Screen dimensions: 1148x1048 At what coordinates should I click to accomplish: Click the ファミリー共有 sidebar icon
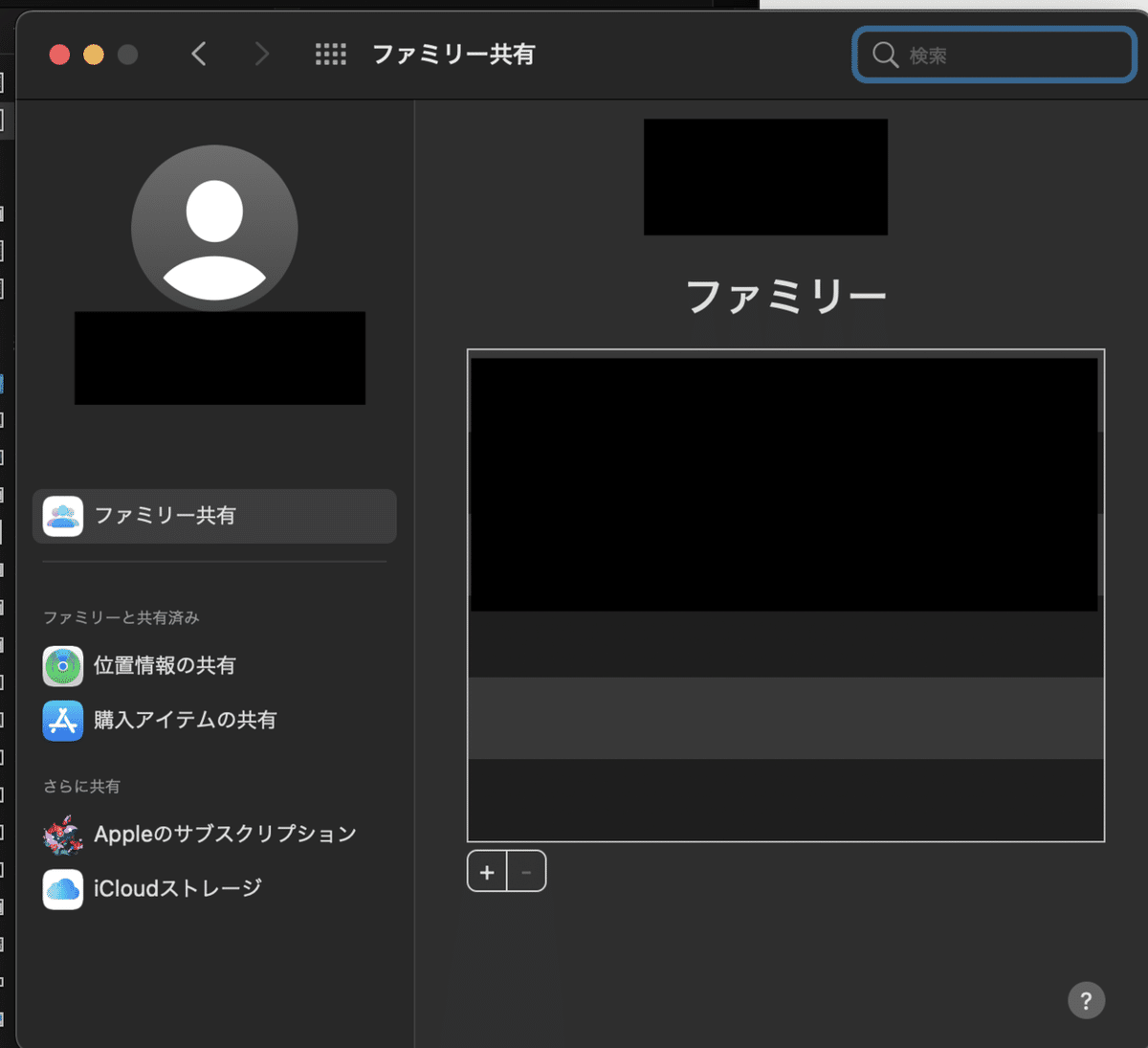(x=62, y=516)
